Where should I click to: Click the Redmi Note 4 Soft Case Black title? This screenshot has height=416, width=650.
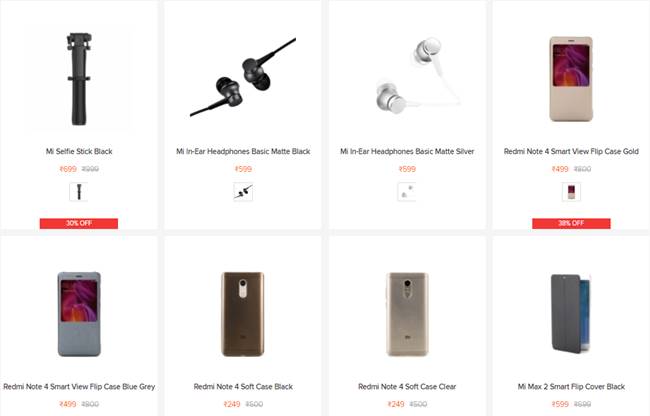(243, 387)
